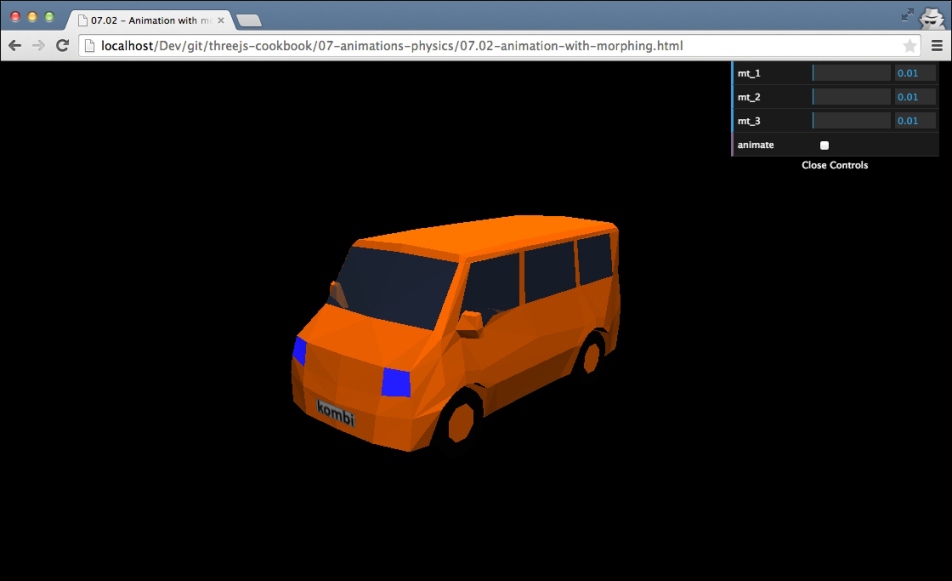This screenshot has width=952, height=581.
Task: Click the kombi license plate on the van
Action: (x=335, y=413)
